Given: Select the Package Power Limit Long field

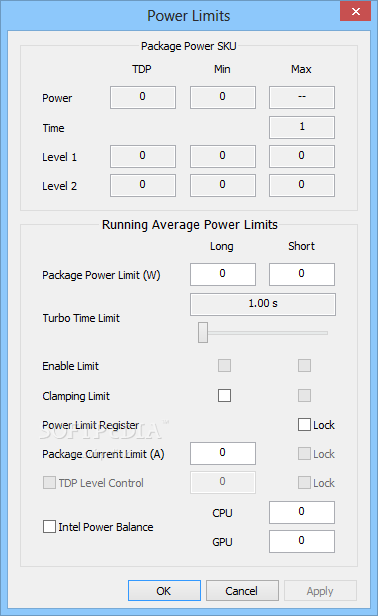Looking at the screenshot, I should (223, 274).
